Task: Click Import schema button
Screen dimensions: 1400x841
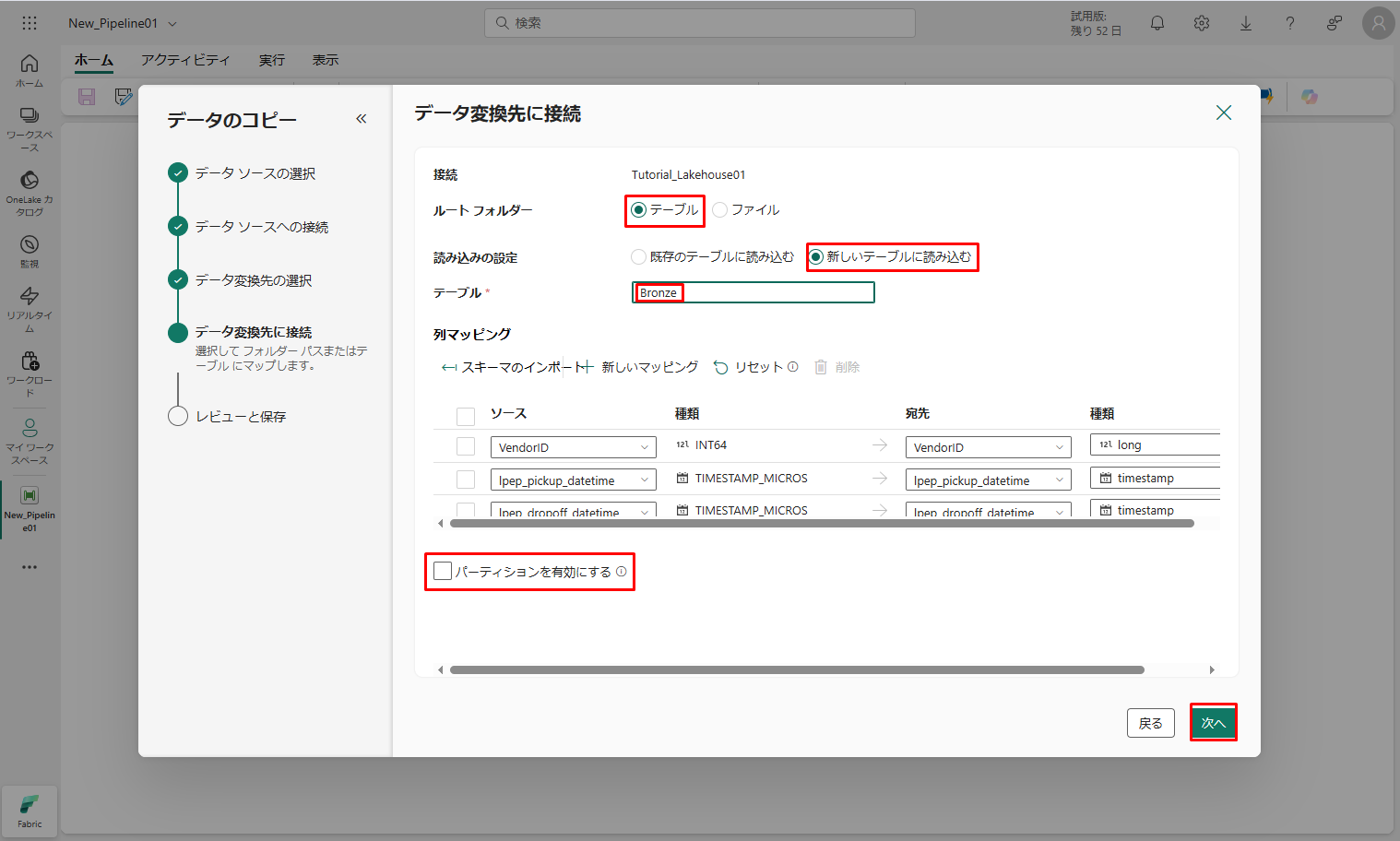Action: click(x=513, y=367)
